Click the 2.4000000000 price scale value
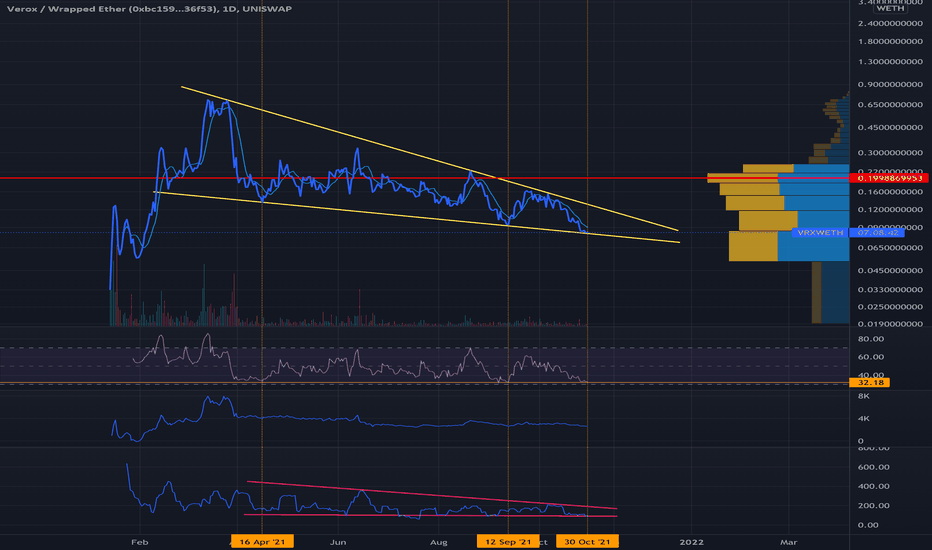 (x=890, y=23)
